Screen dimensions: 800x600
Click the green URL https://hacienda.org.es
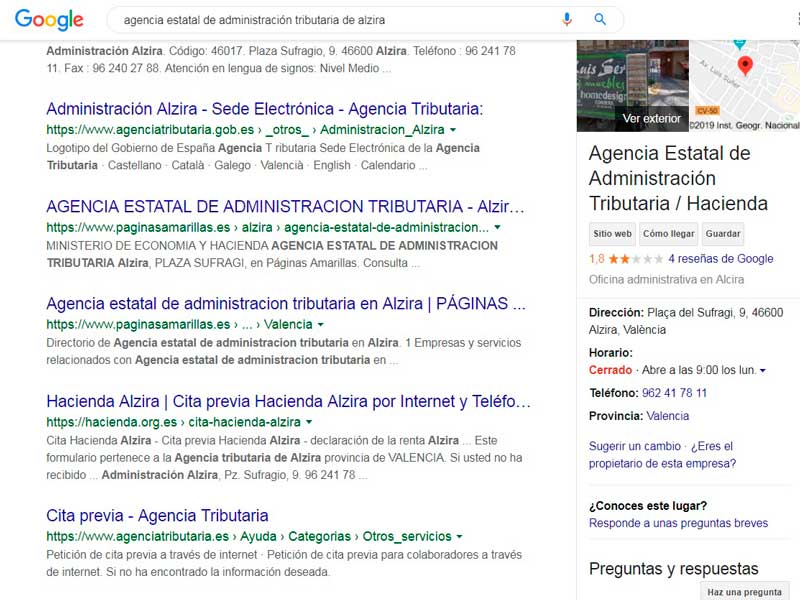point(111,422)
